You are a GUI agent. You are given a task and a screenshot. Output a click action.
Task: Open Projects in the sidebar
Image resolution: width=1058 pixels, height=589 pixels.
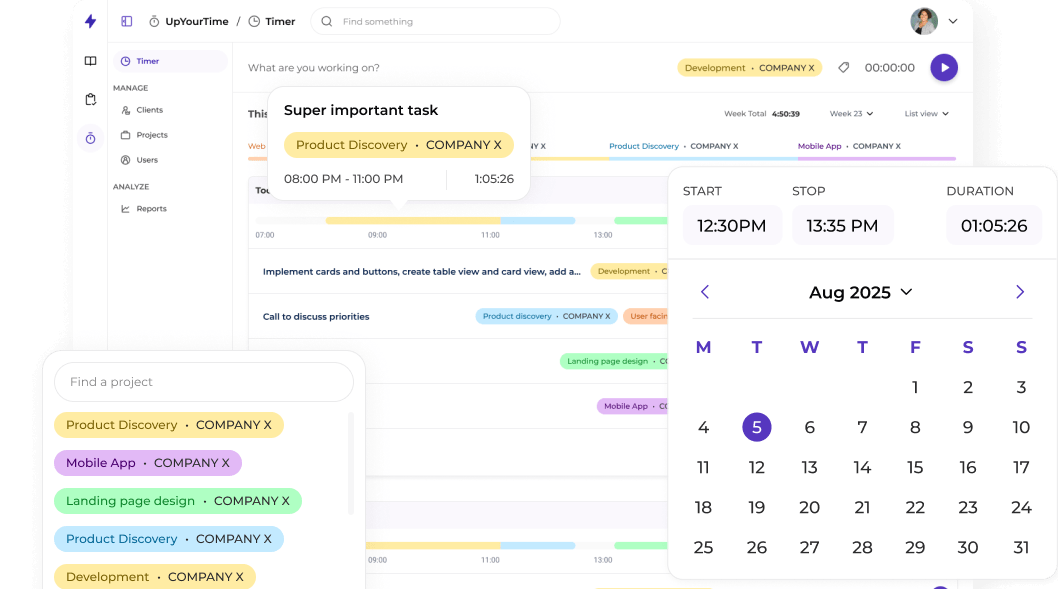[x=144, y=135]
